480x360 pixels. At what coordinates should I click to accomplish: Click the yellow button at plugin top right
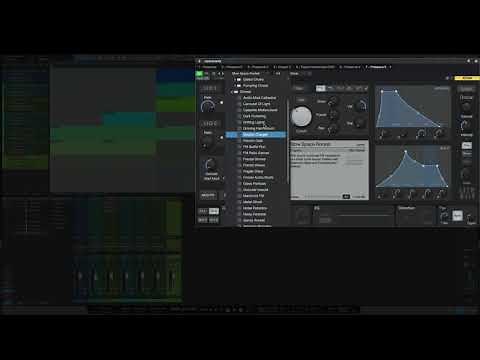467,78
